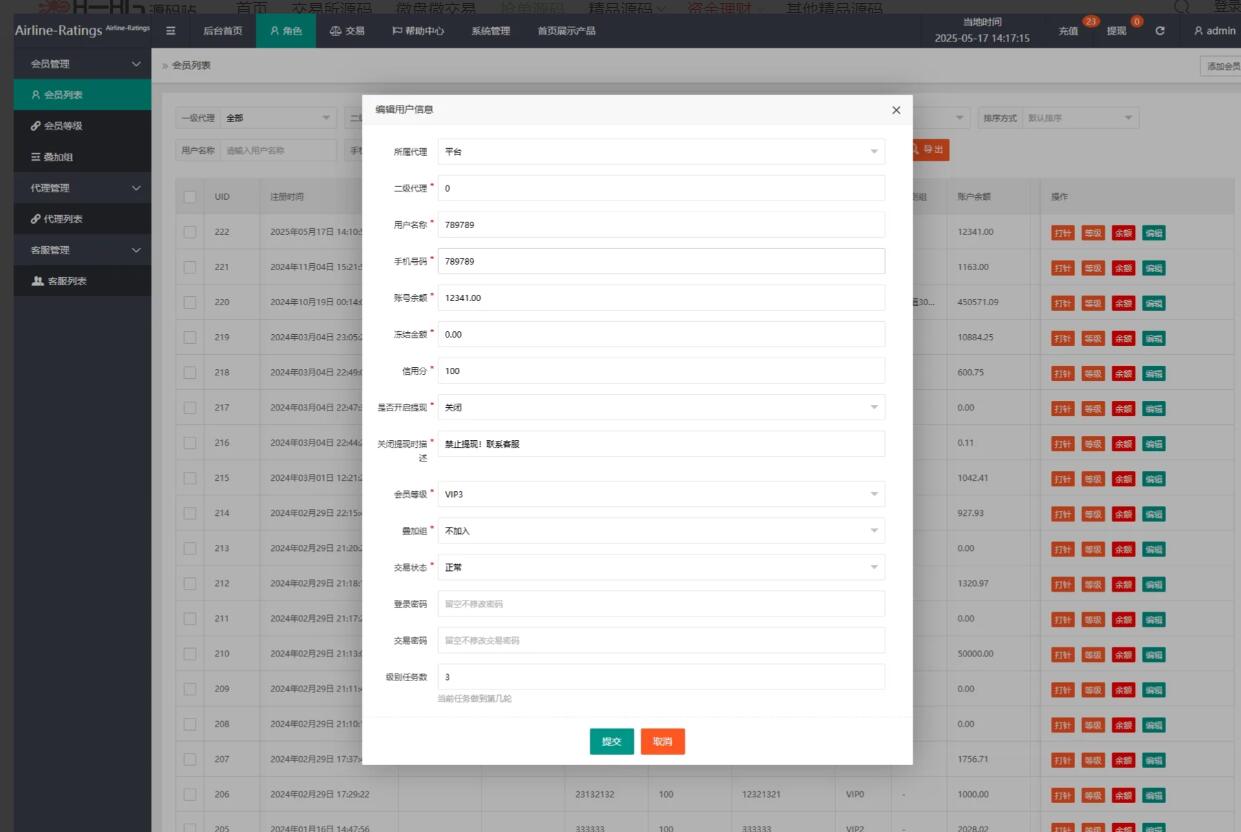
Task: Open the 会员等级 VIP3 dropdown
Action: coord(661,494)
